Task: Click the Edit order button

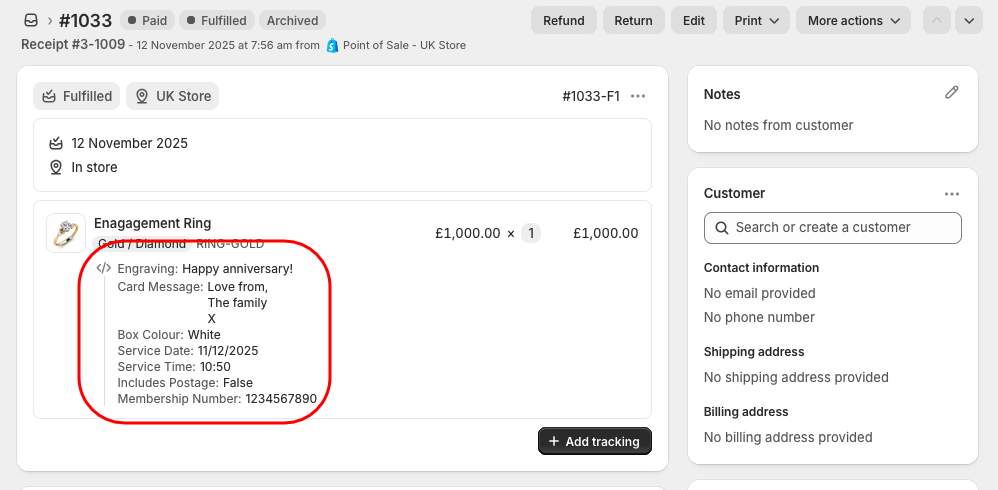Action: tap(693, 20)
